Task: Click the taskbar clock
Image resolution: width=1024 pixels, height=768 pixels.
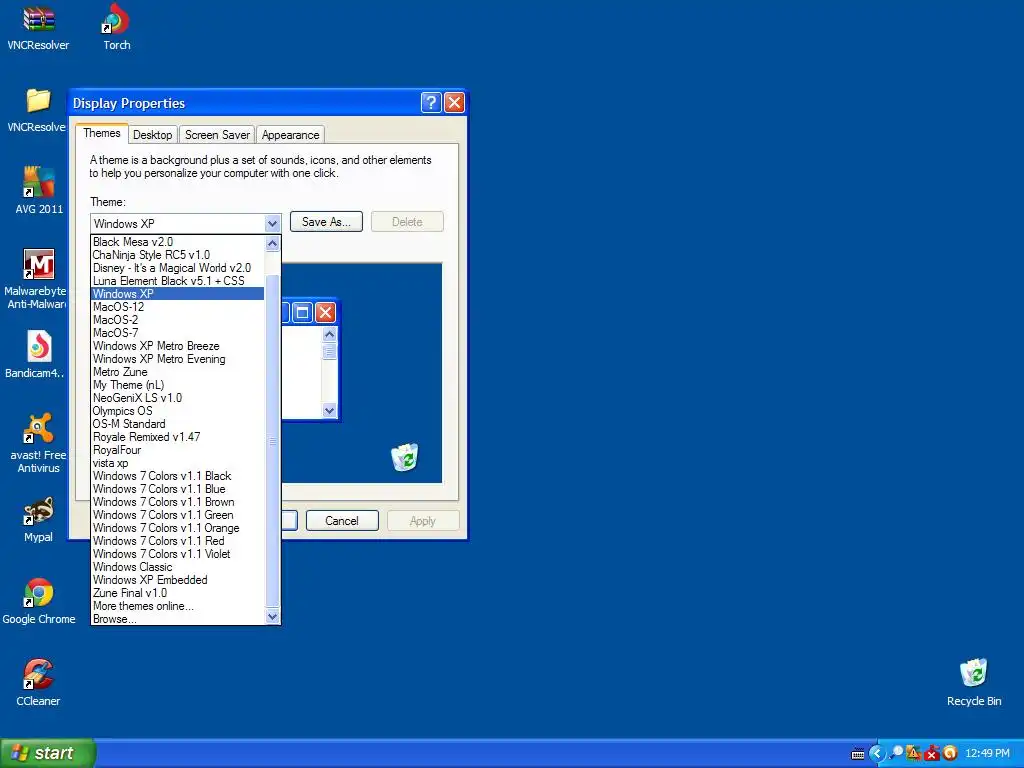Action: click(987, 753)
